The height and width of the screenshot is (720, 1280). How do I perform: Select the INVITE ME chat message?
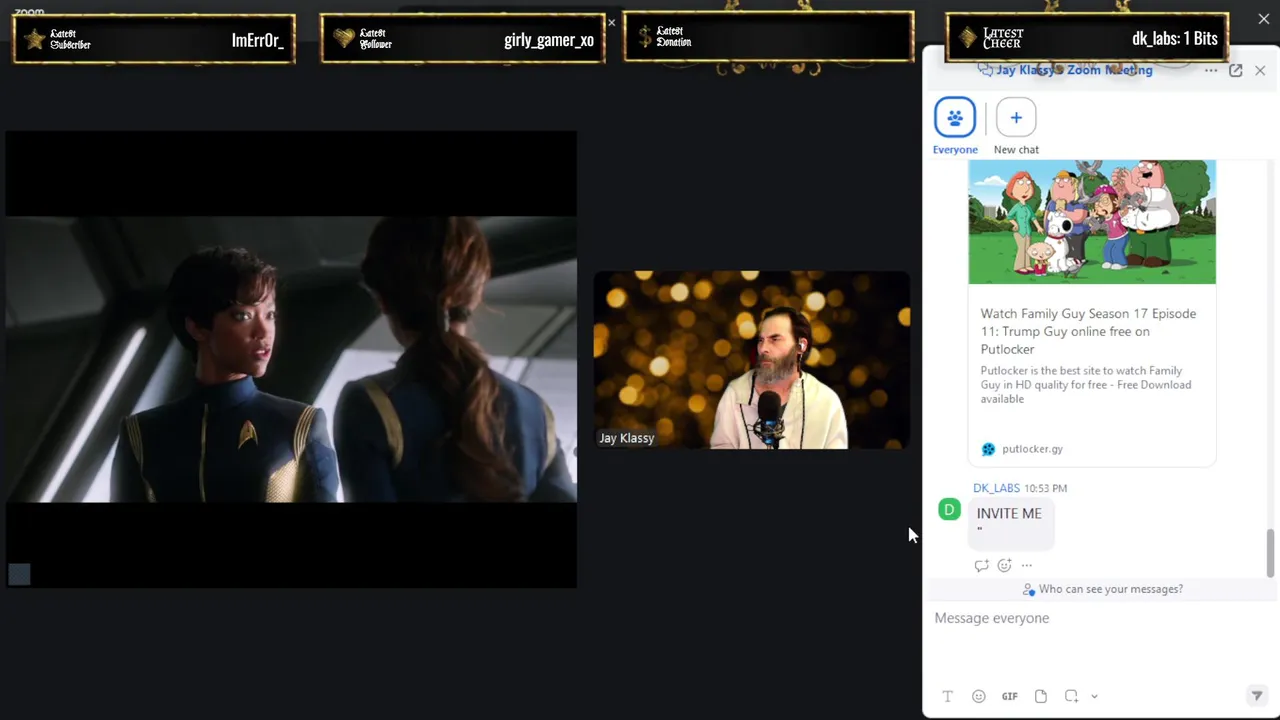pyautogui.click(x=1011, y=522)
